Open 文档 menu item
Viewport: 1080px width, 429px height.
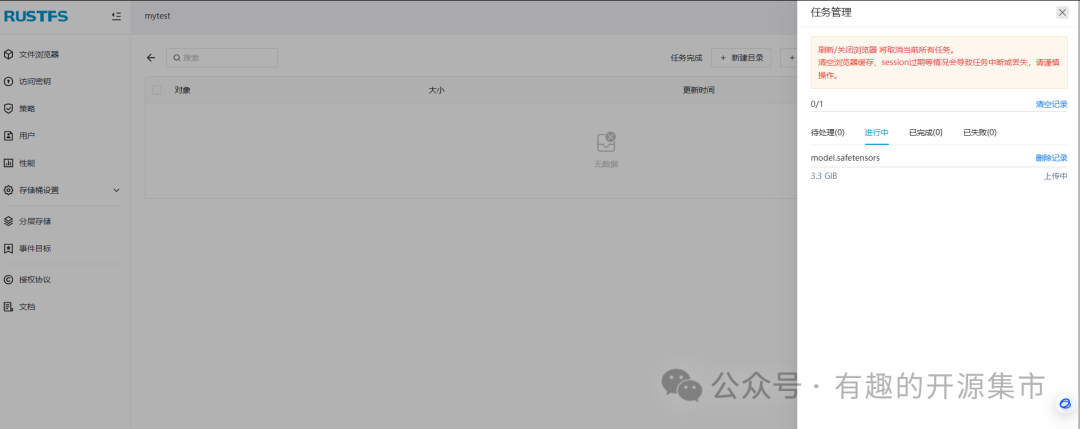click(x=27, y=306)
